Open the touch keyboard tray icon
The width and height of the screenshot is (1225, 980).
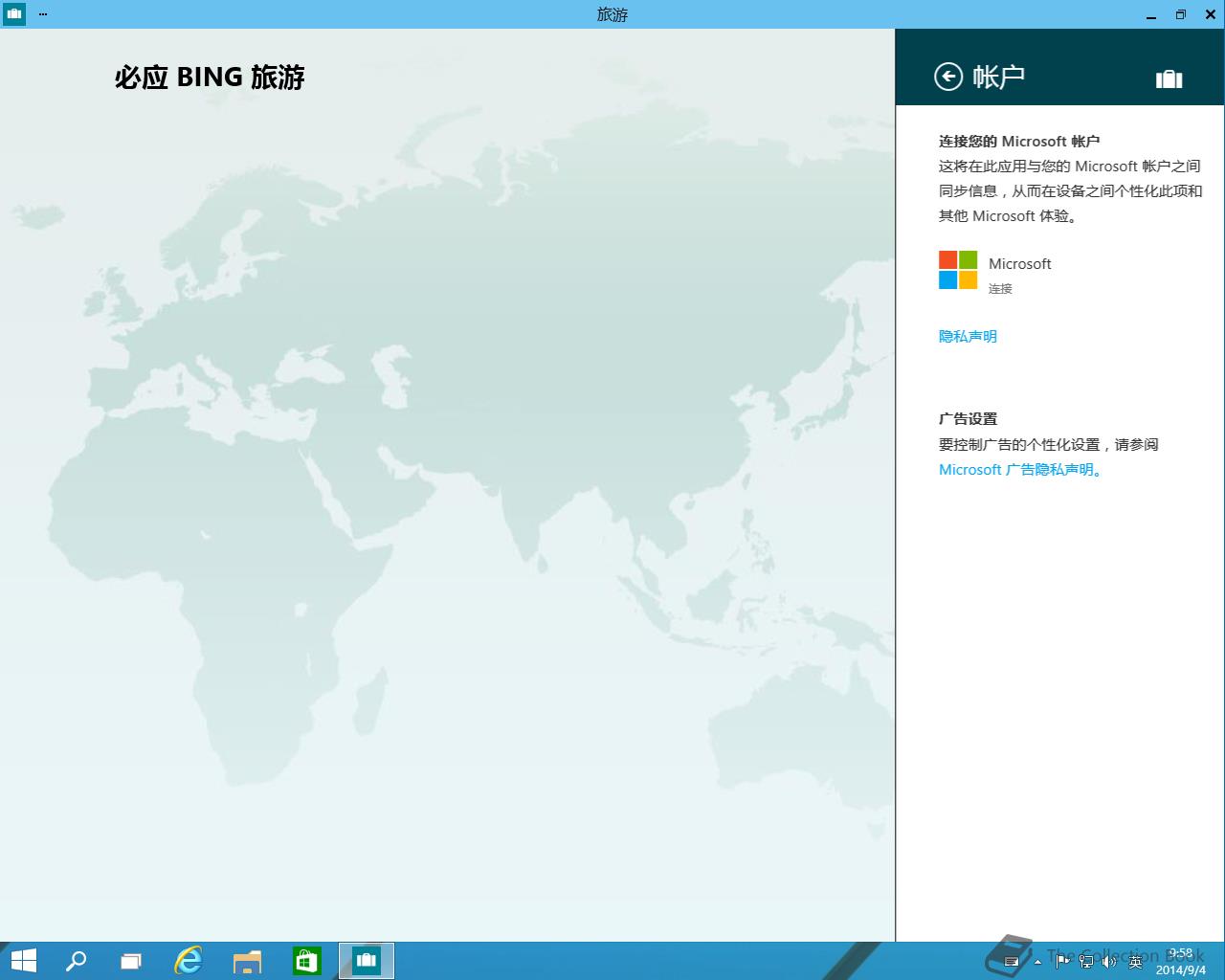1011,961
